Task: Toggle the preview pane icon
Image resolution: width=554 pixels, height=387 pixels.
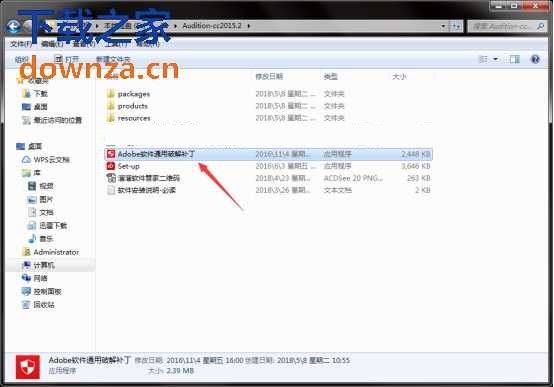Action: click(515, 59)
